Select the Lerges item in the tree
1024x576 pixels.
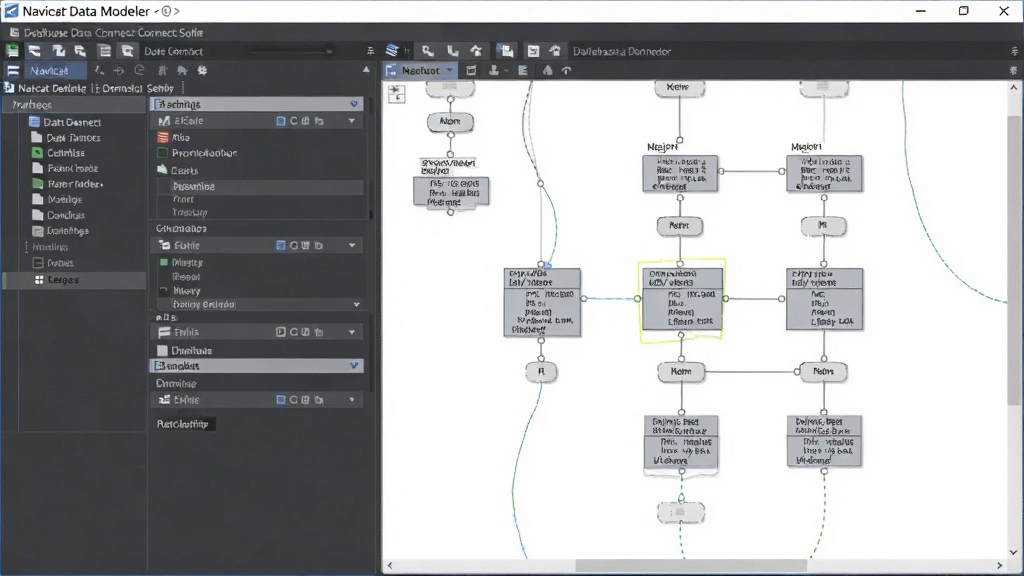pos(63,280)
